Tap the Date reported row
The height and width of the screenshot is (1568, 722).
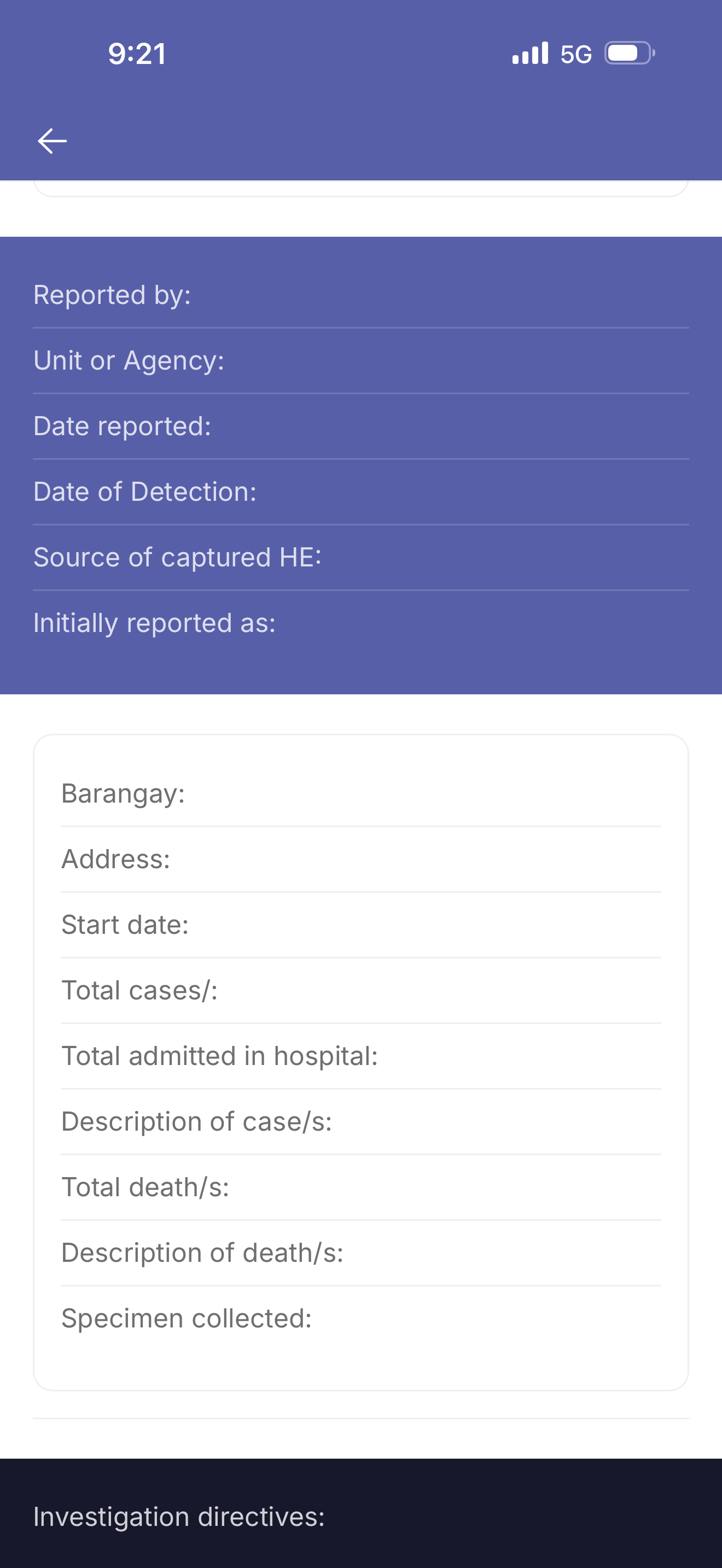pyautogui.click(x=360, y=426)
